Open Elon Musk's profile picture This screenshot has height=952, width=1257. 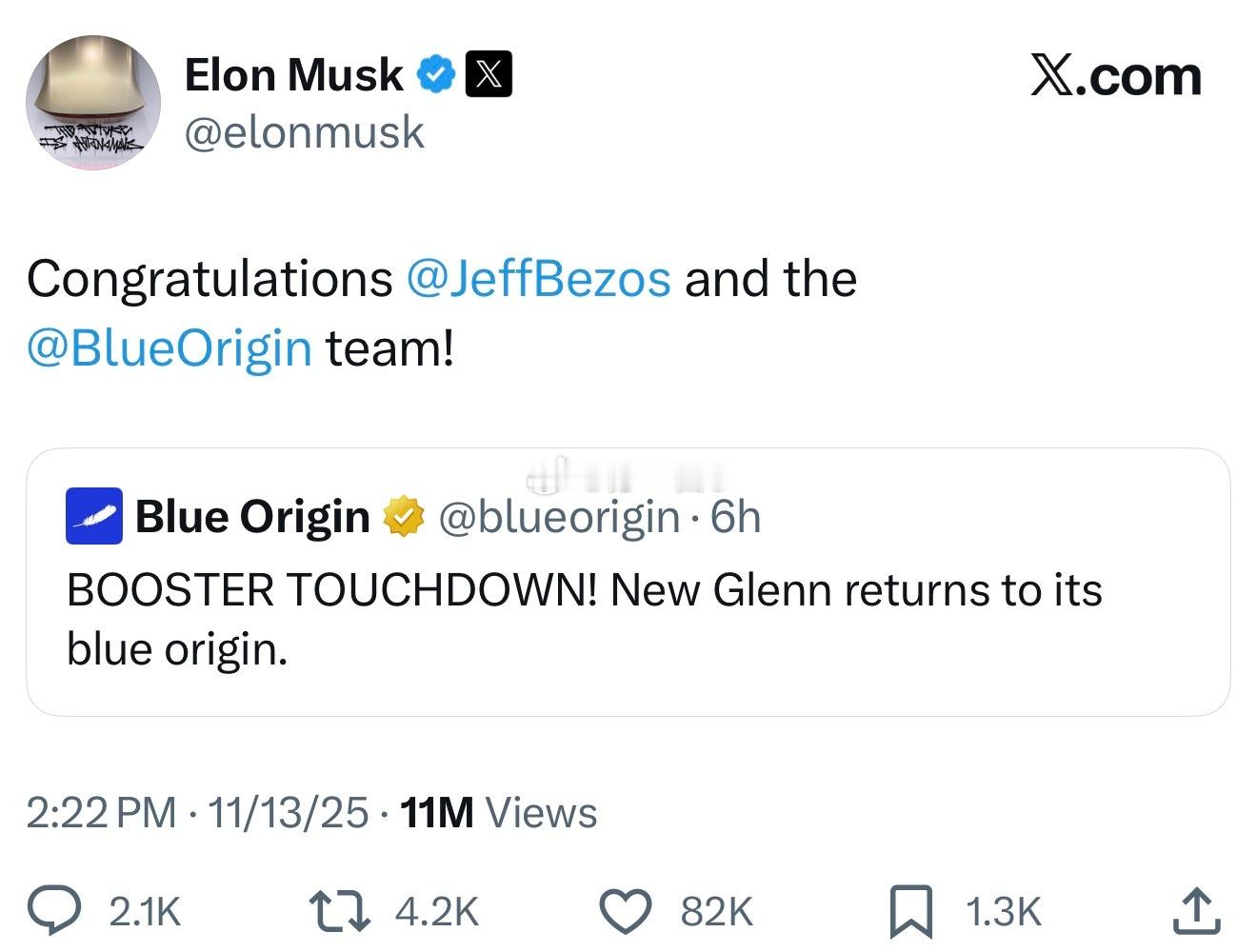tap(93, 103)
